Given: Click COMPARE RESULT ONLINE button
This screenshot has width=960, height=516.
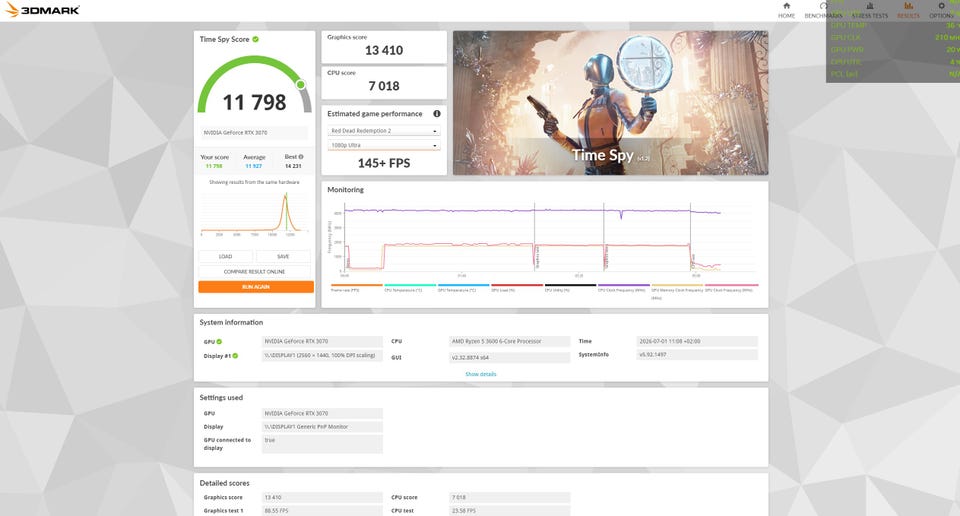Looking at the screenshot, I should tap(254, 272).
